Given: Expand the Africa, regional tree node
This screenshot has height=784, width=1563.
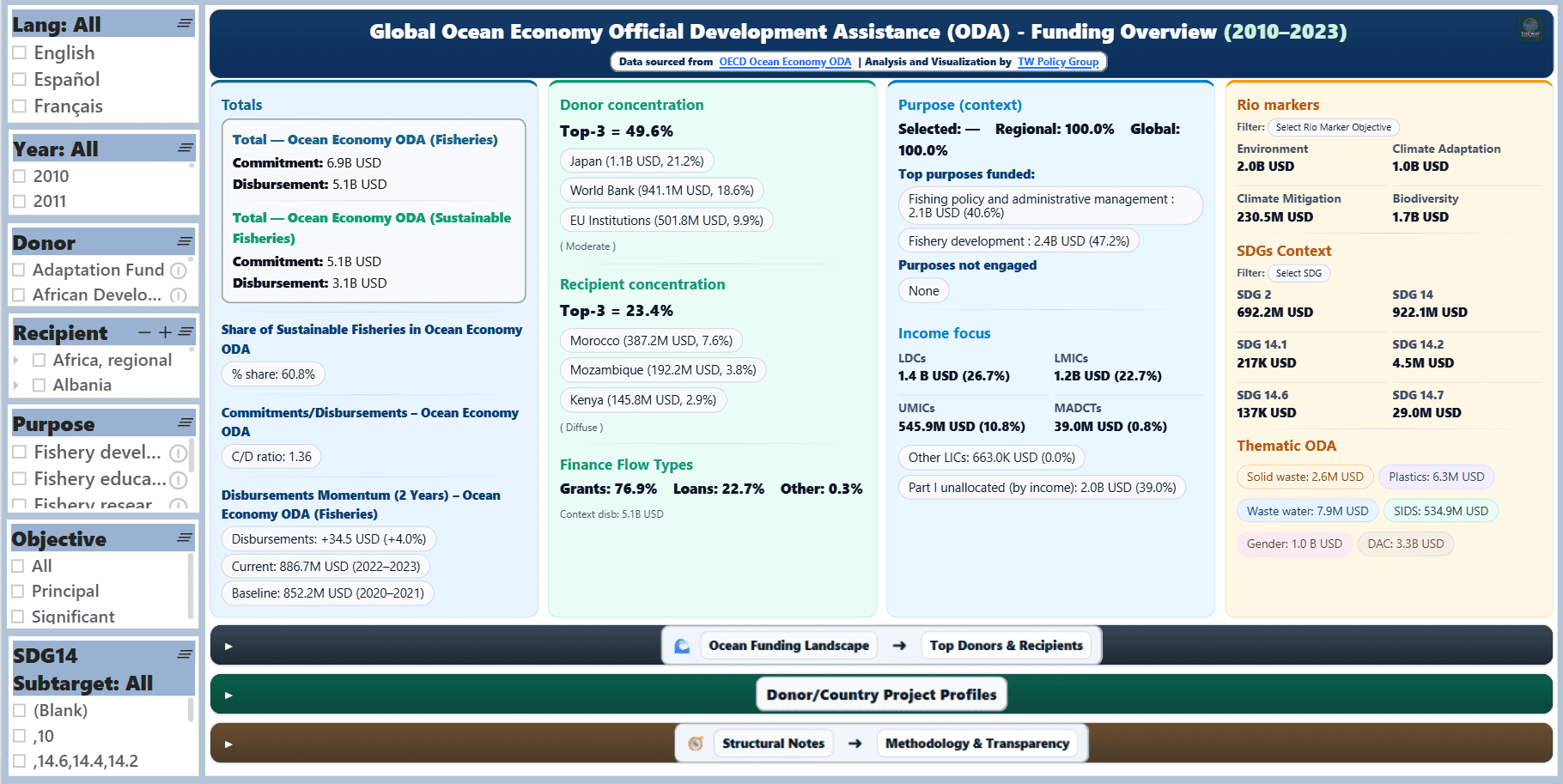Looking at the screenshot, I should (15, 361).
